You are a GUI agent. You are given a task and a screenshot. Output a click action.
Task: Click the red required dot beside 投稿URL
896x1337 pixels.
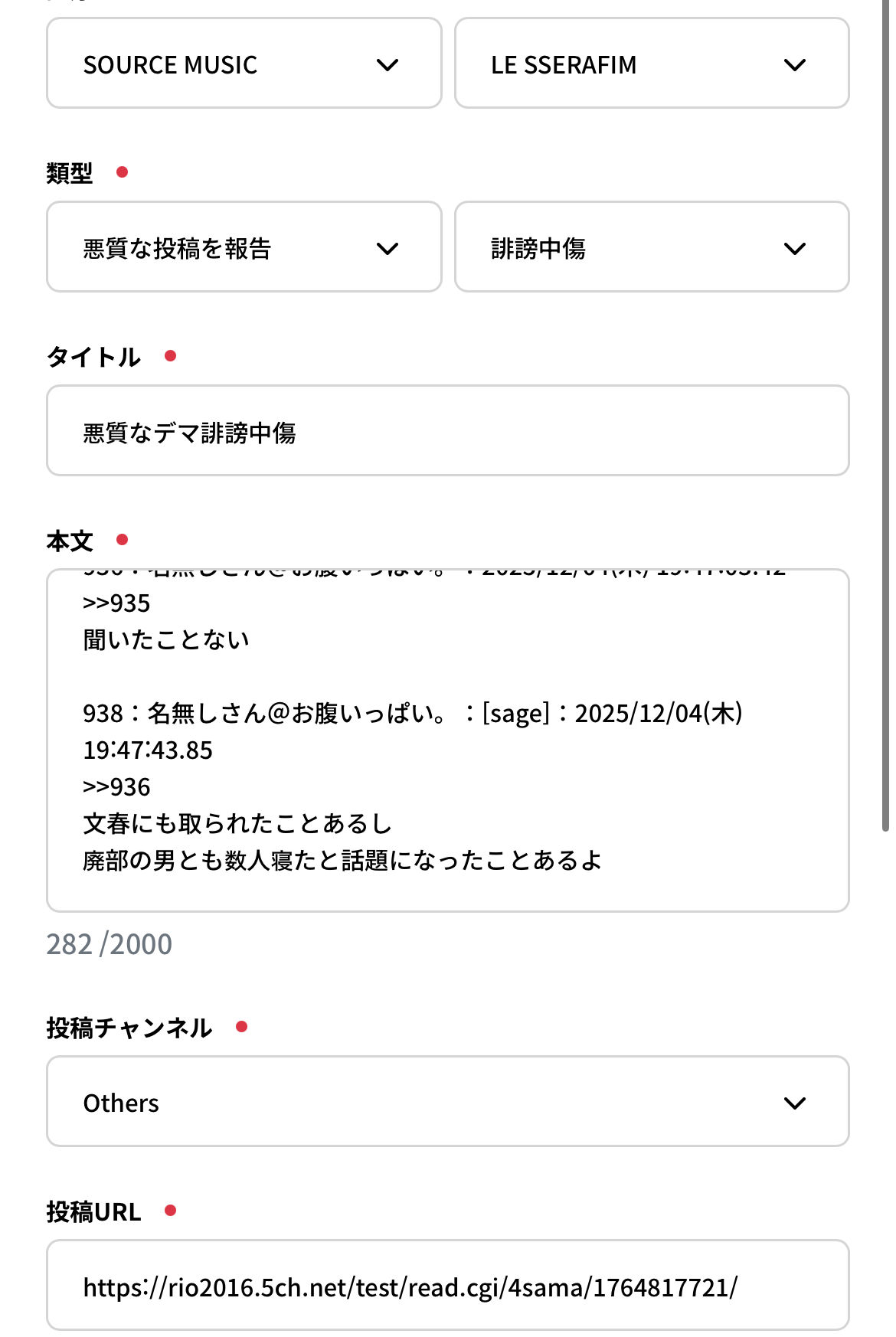(x=171, y=1211)
